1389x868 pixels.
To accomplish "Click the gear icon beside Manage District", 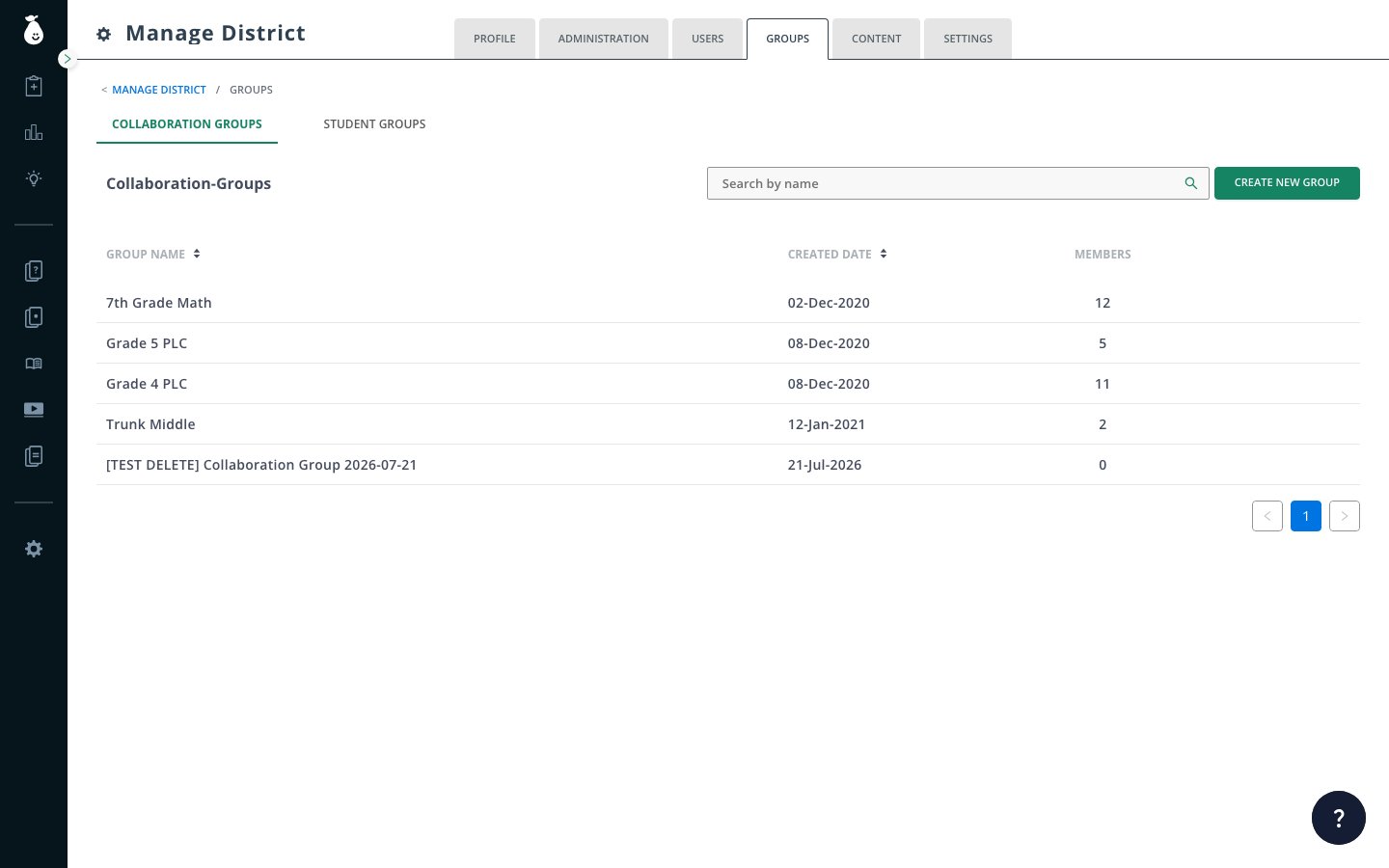I will (104, 35).
